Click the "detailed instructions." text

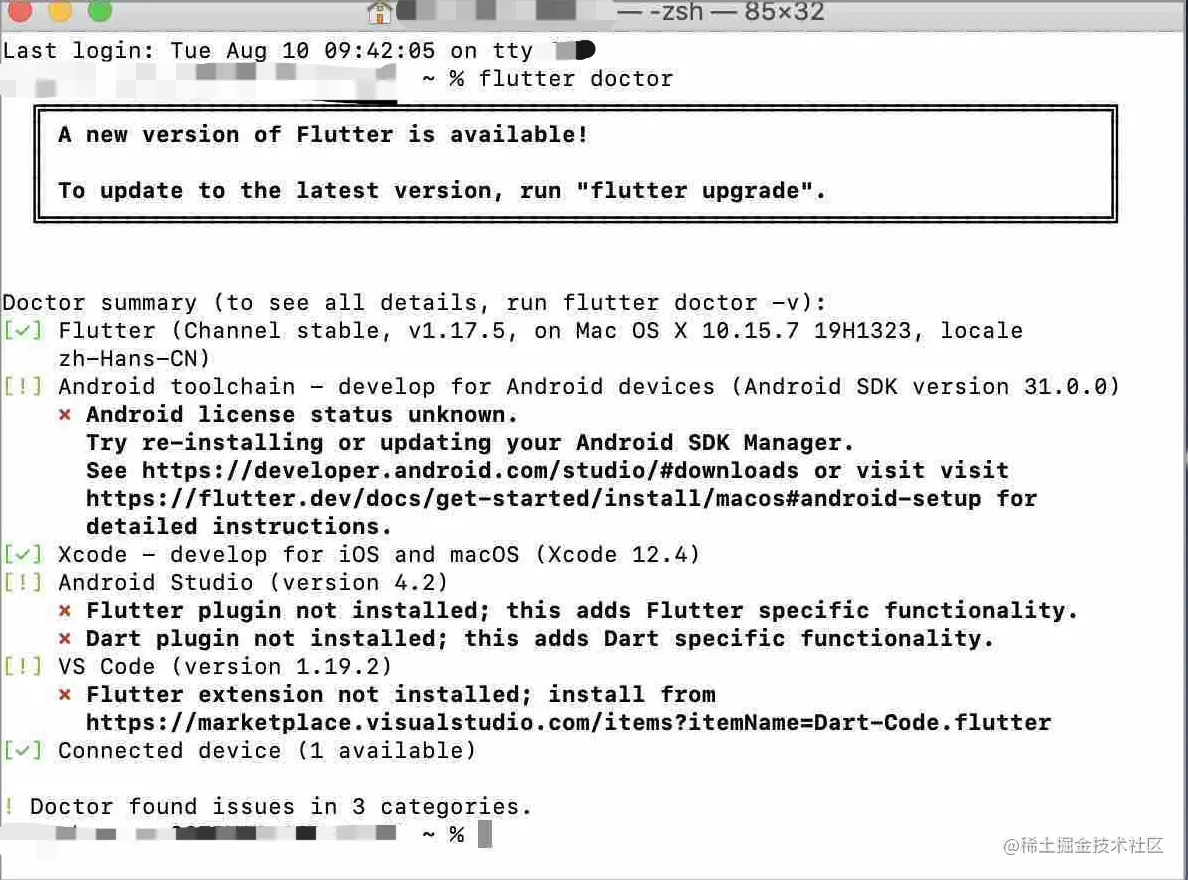pyautogui.click(x=239, y=527)
